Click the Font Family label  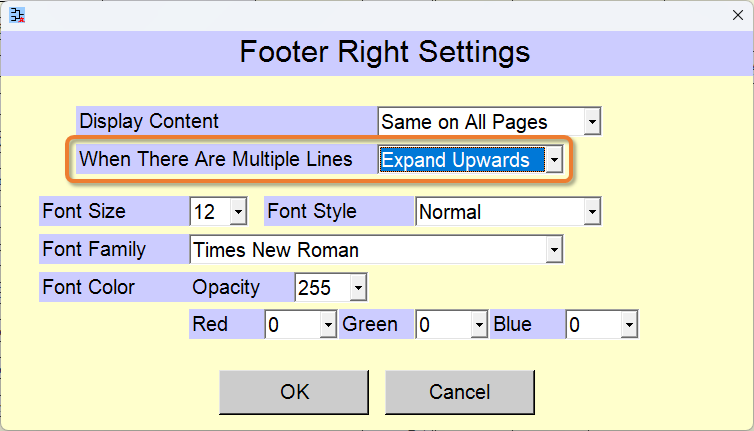point(94,249)
